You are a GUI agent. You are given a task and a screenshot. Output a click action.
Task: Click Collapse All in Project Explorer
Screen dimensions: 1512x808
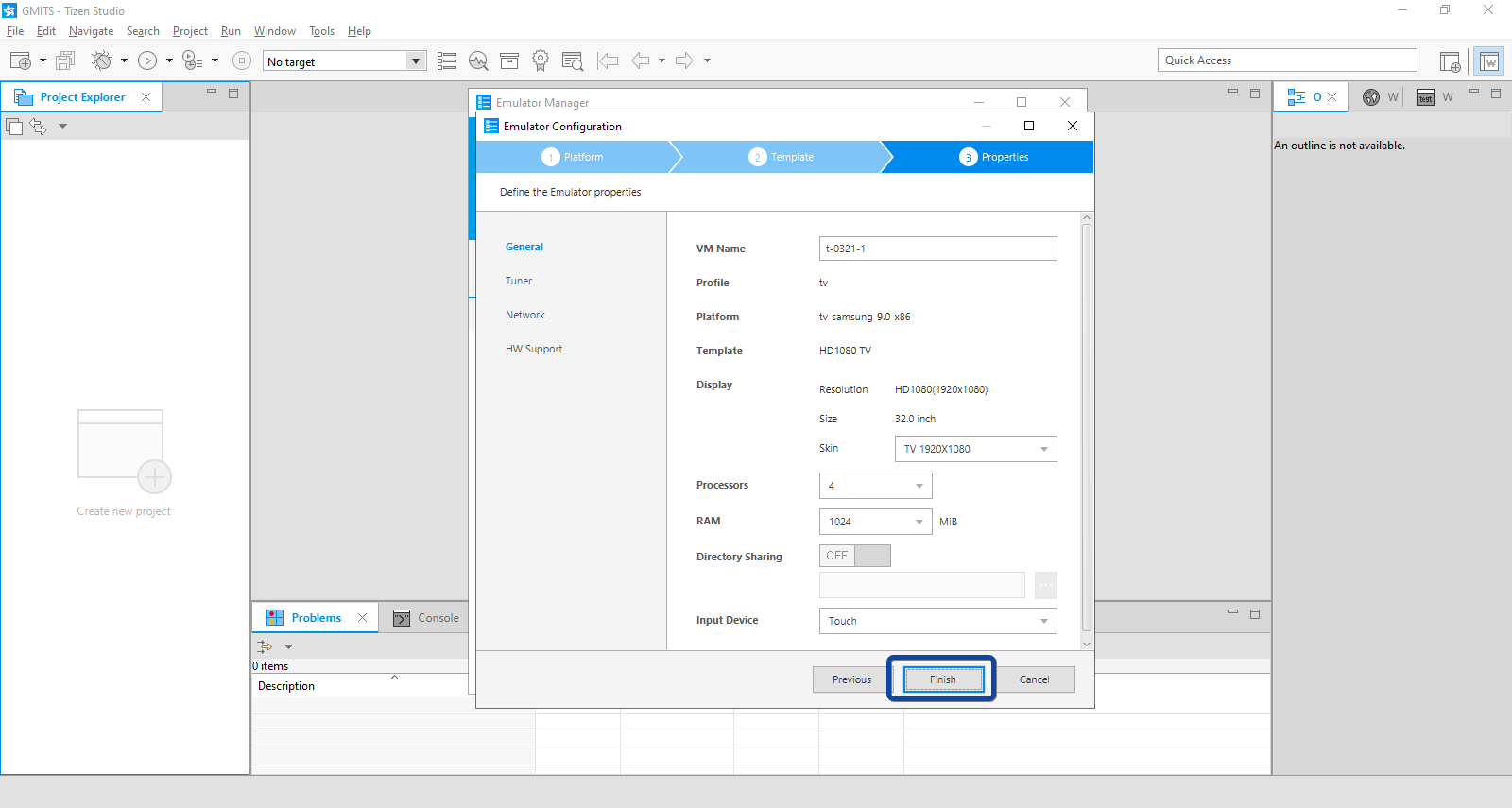(14, 126)
